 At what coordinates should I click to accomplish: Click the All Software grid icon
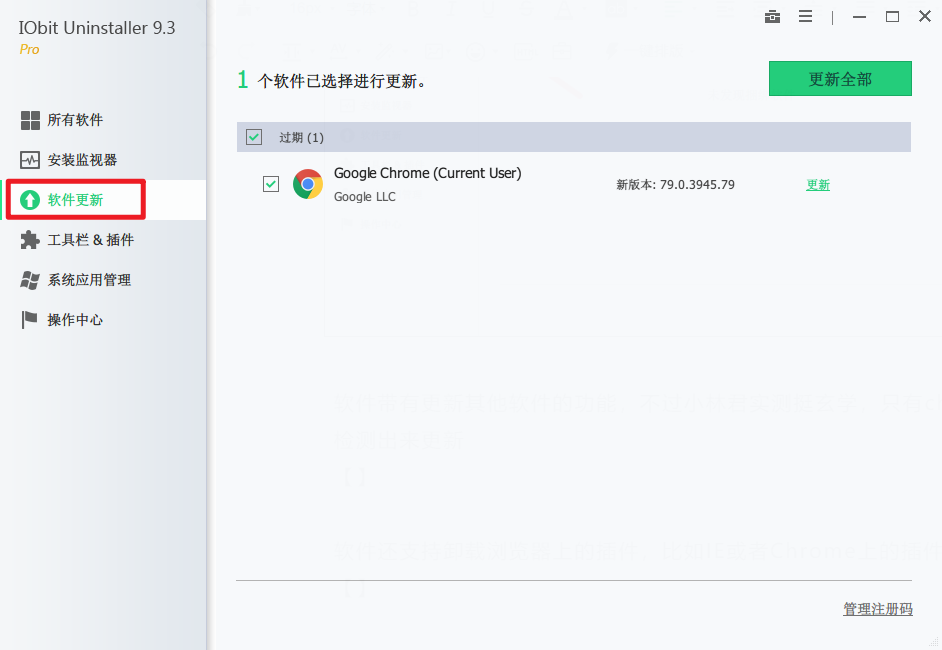tap(30, 120)
